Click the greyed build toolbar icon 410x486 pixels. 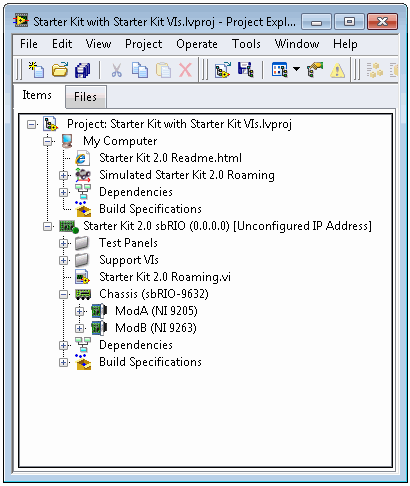(x=375, y=70)
